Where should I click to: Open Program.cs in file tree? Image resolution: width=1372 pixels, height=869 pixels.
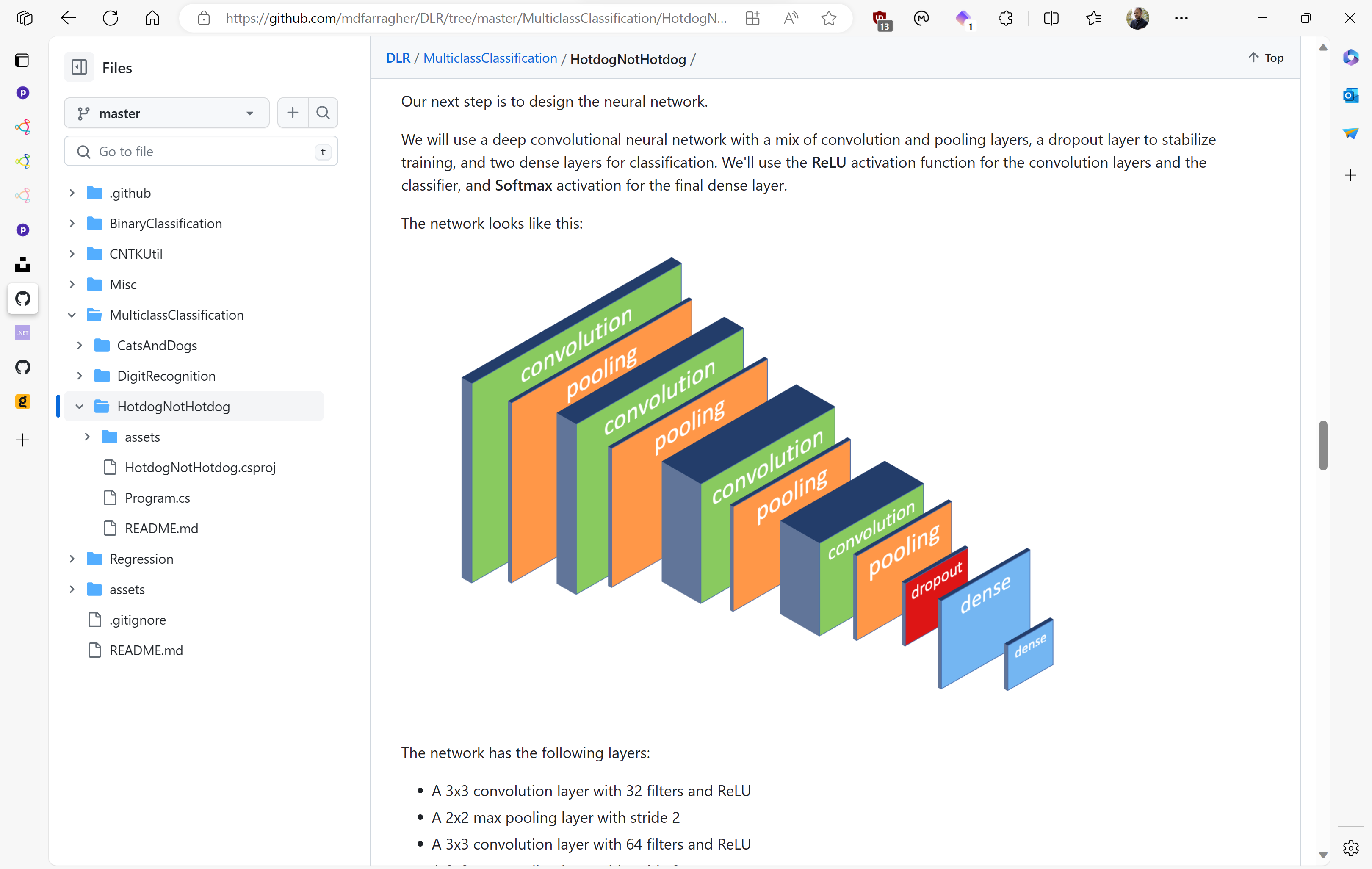[157, 498]
